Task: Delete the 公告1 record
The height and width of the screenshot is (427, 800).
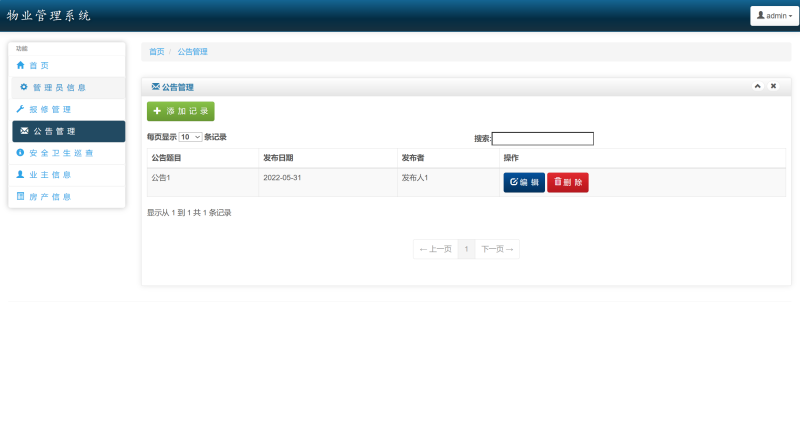Action: click(568, 183)
